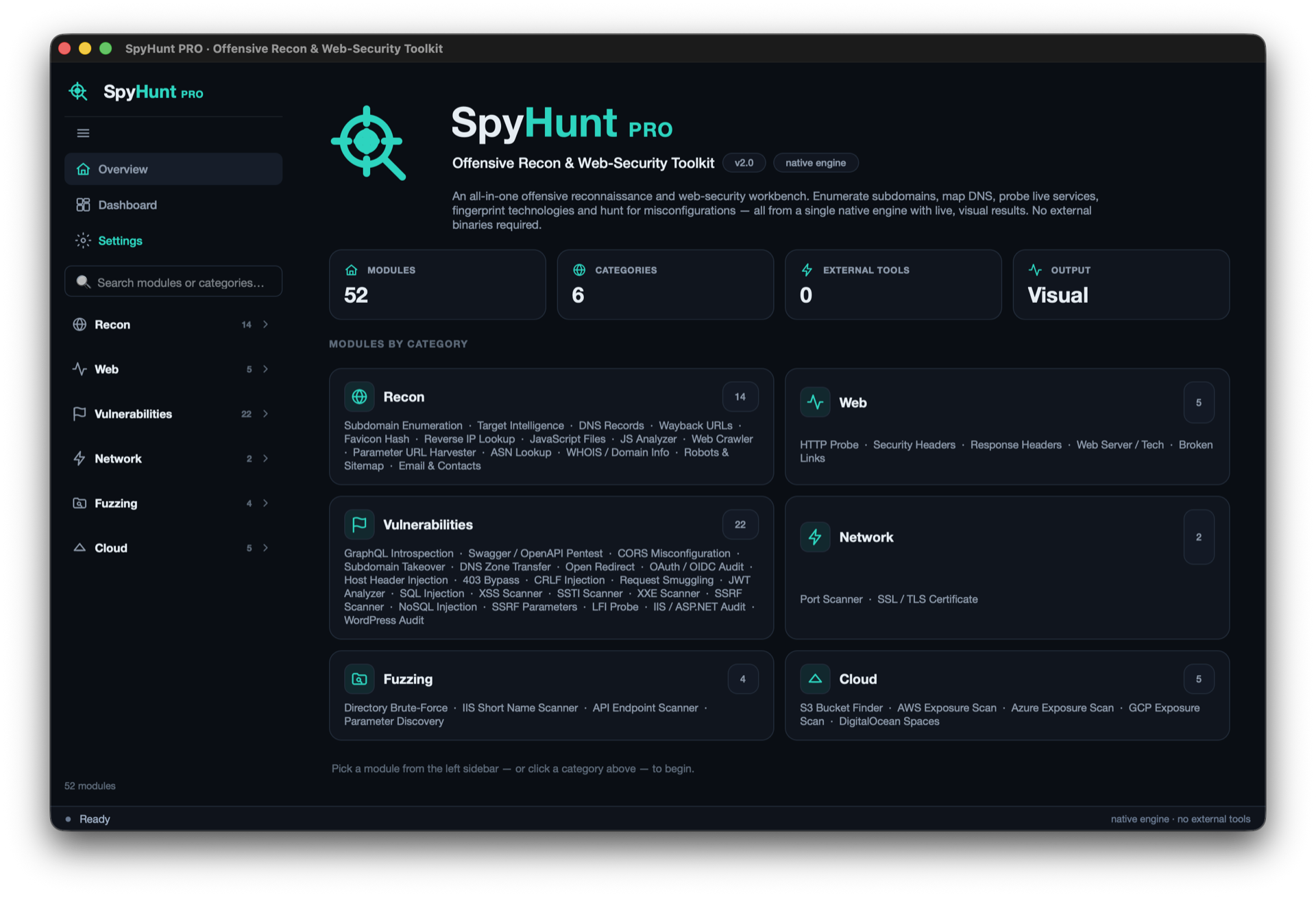Expand the Recon category chevron
The image size is (1316, 897).
point(265,324)
